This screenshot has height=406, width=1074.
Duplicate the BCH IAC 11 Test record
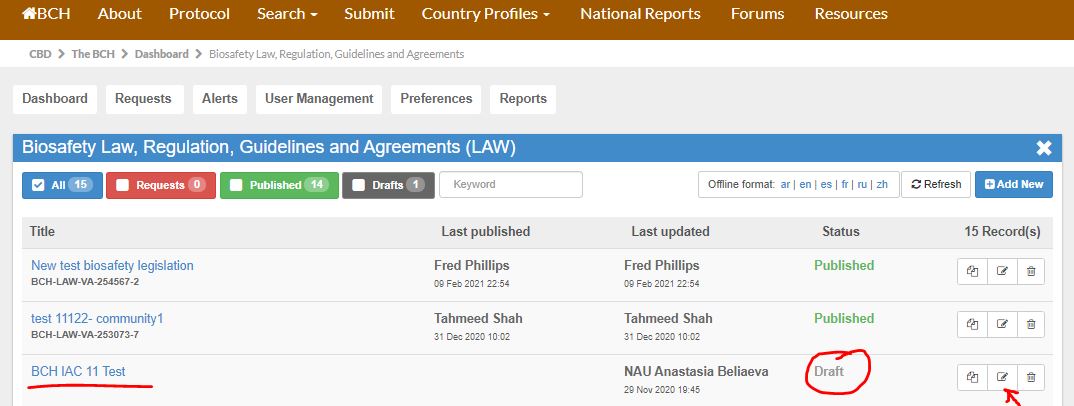[x=972, y=377]
